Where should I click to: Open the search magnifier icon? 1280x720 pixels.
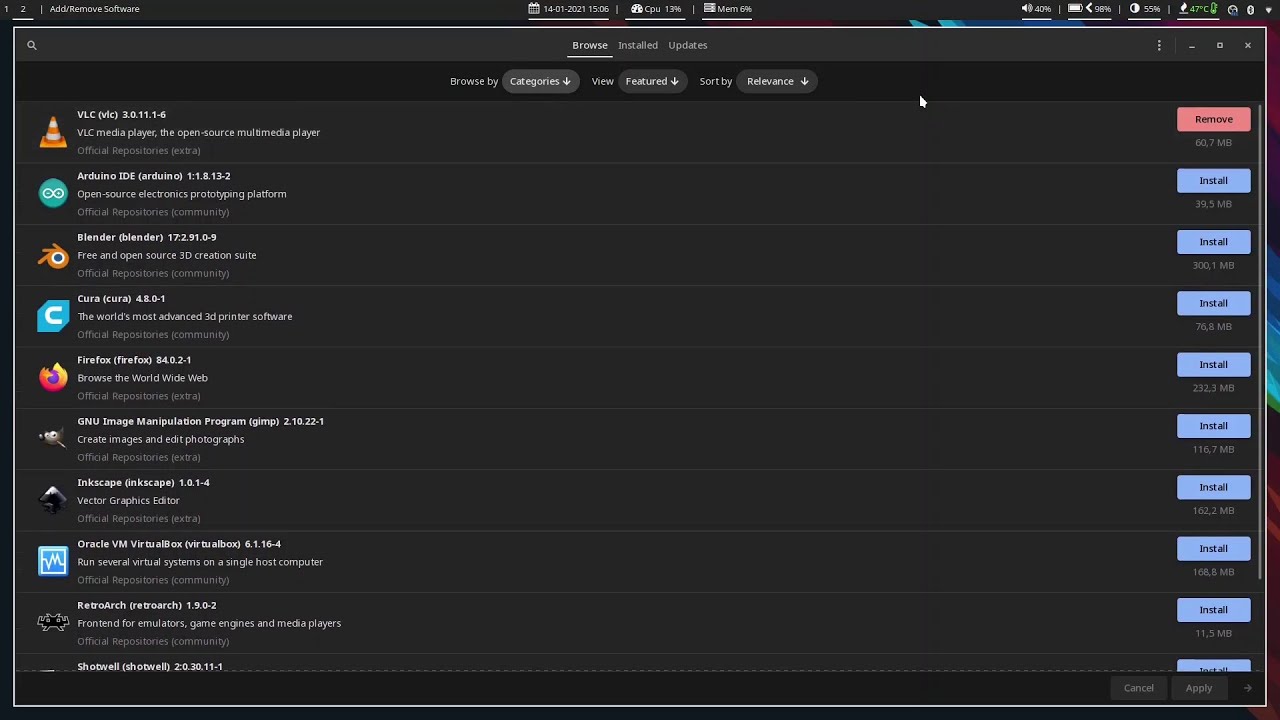[x=32, y=45]
